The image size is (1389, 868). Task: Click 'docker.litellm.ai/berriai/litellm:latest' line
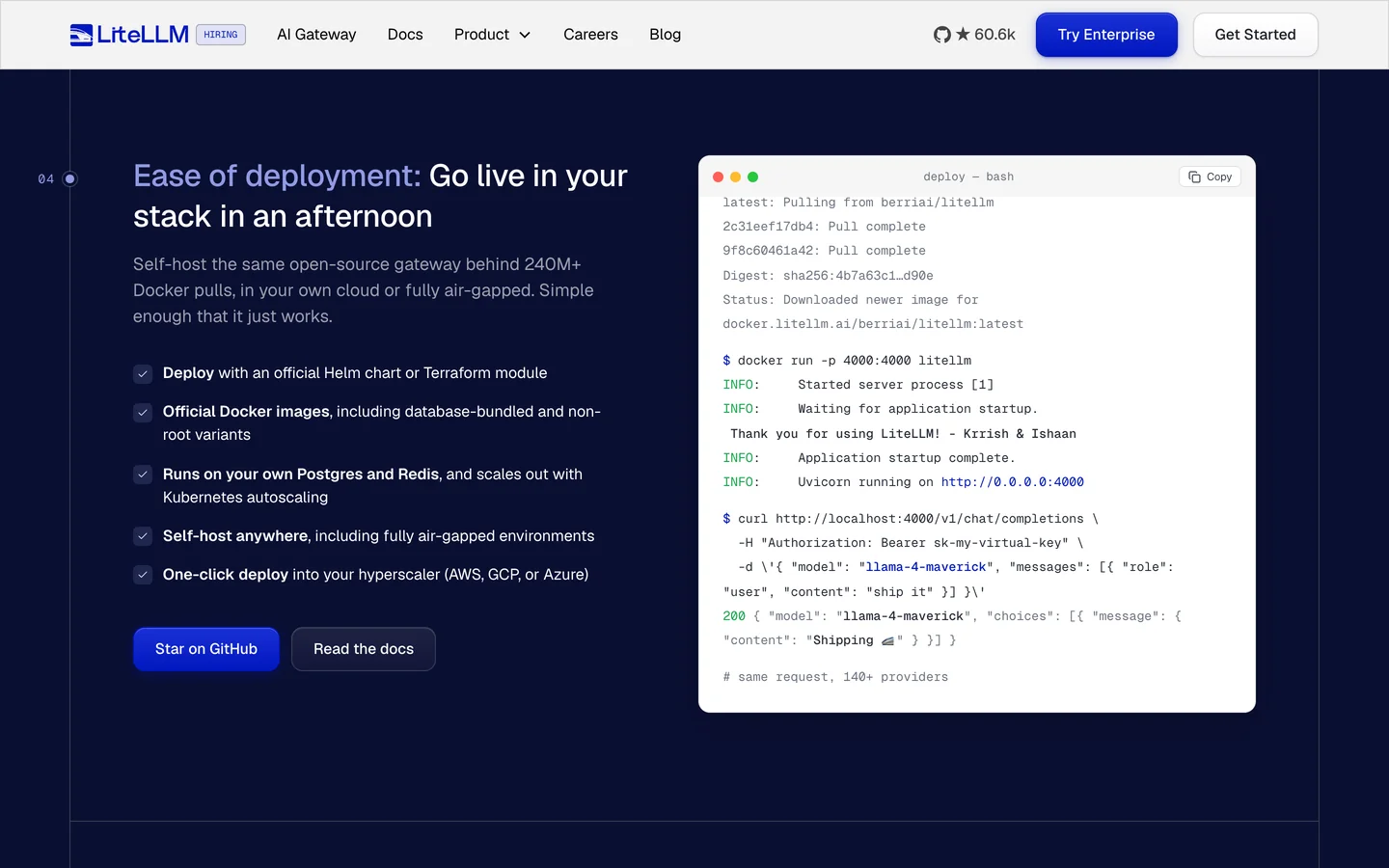tap(873, 324)
